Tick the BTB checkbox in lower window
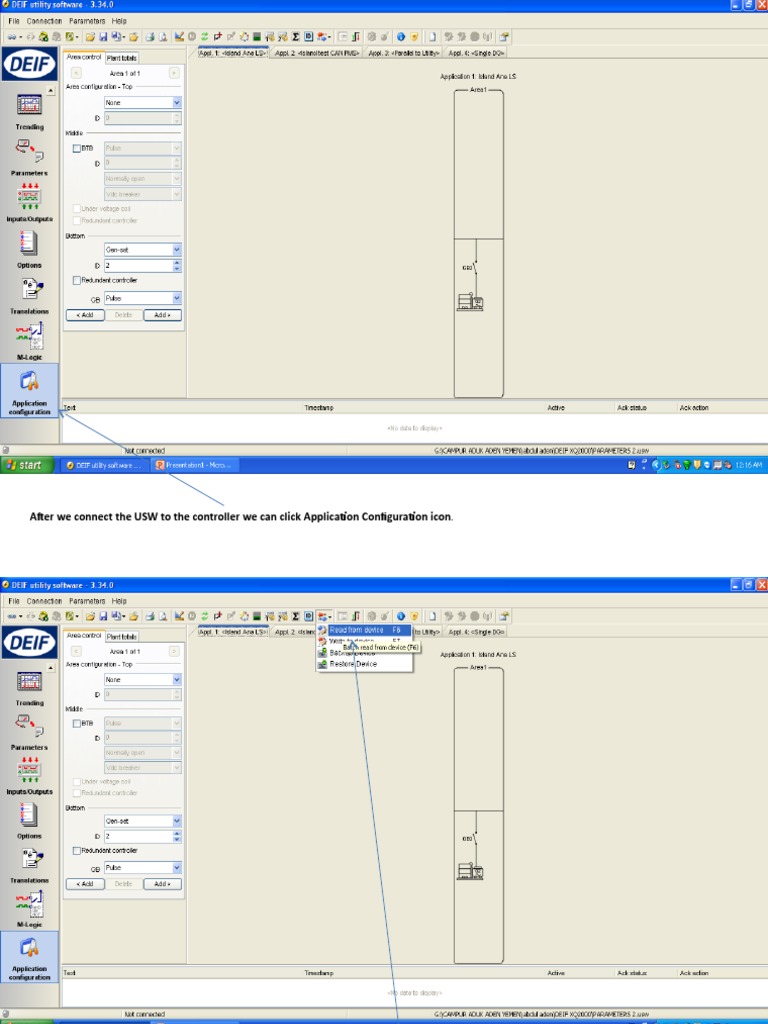768x1024 pixels. [76, 724]
